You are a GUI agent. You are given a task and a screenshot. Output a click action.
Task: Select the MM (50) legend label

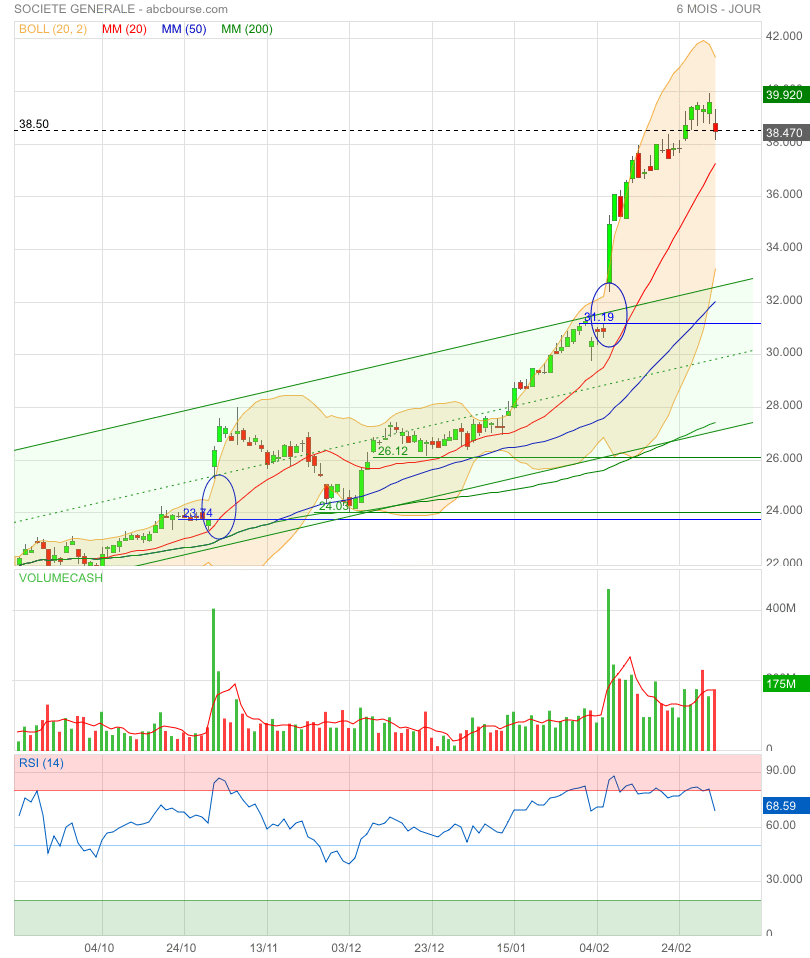click(x=184, y=29)
